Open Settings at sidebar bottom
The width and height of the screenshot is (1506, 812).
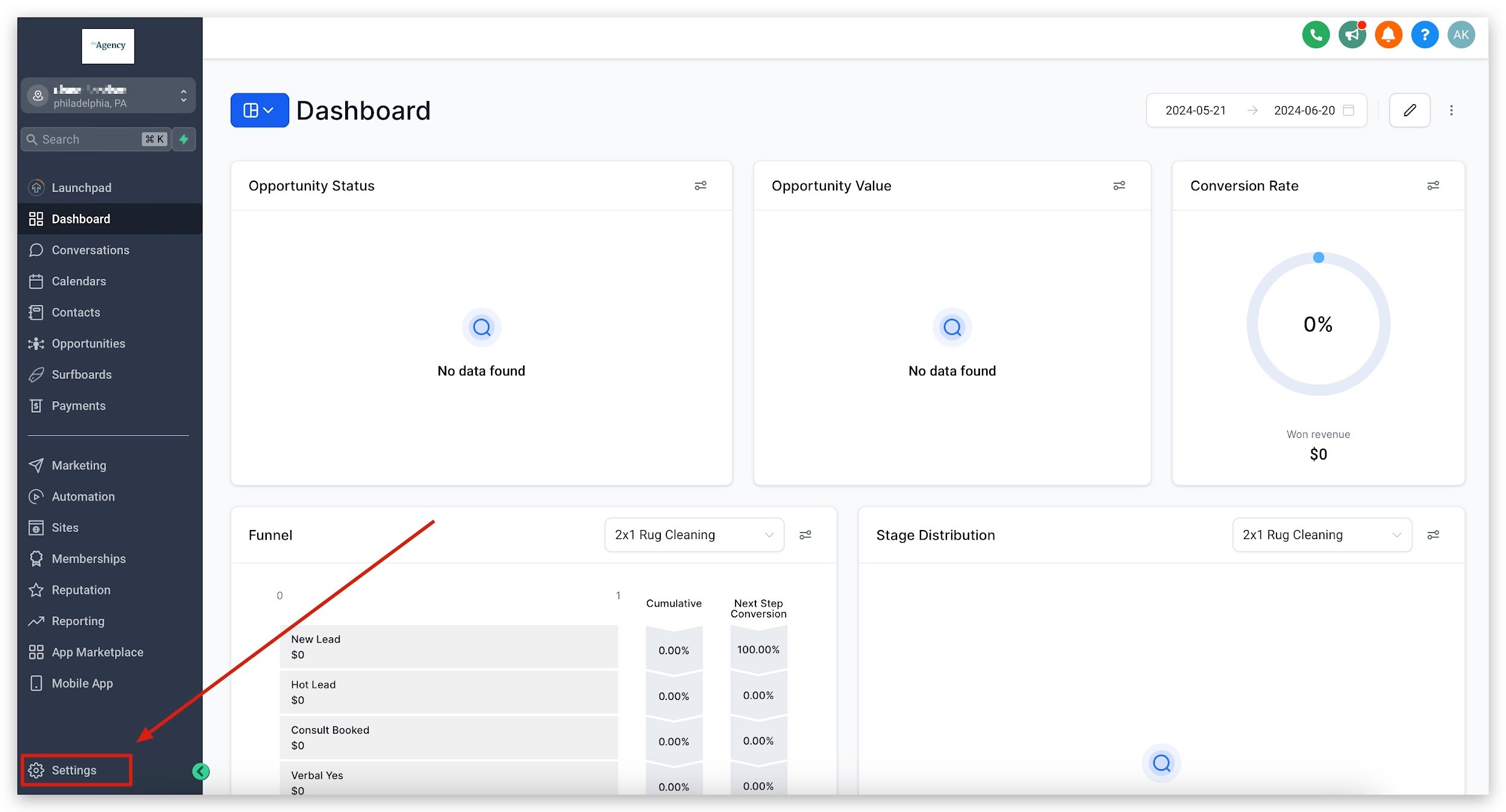pos(73,770)
